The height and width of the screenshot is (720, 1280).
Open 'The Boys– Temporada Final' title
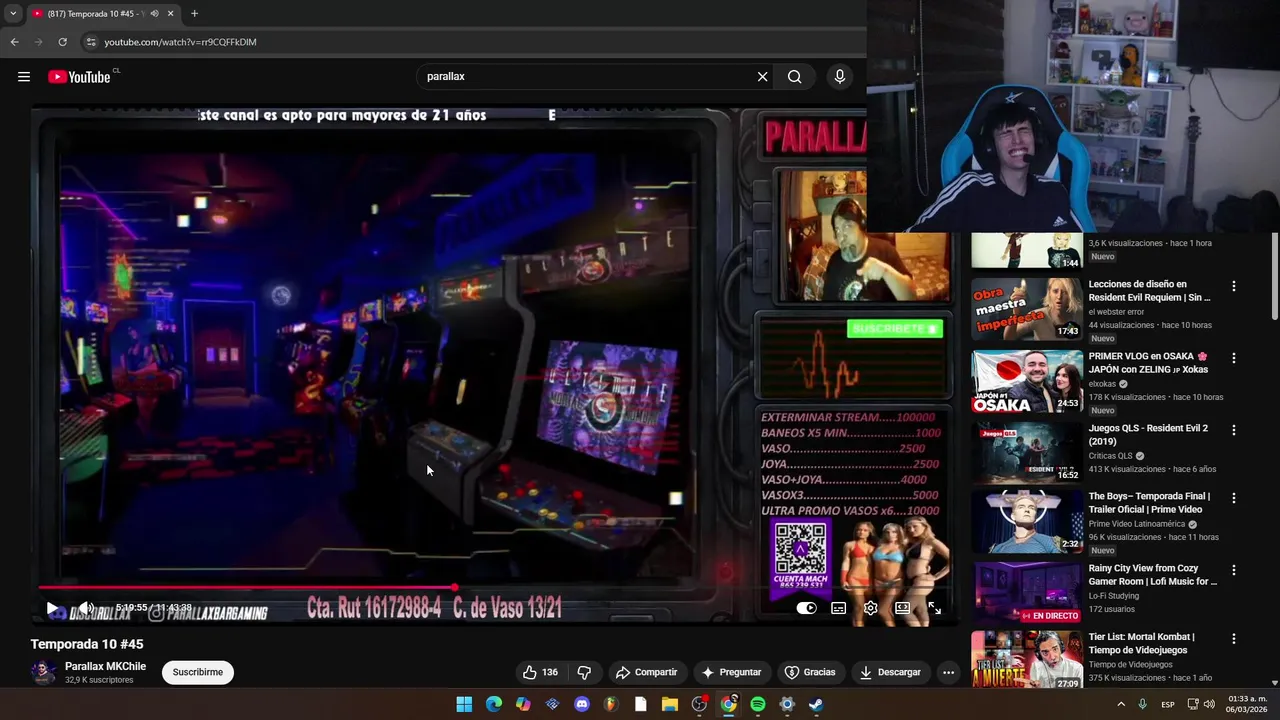pyautogui.click(x=1149, y=503)
